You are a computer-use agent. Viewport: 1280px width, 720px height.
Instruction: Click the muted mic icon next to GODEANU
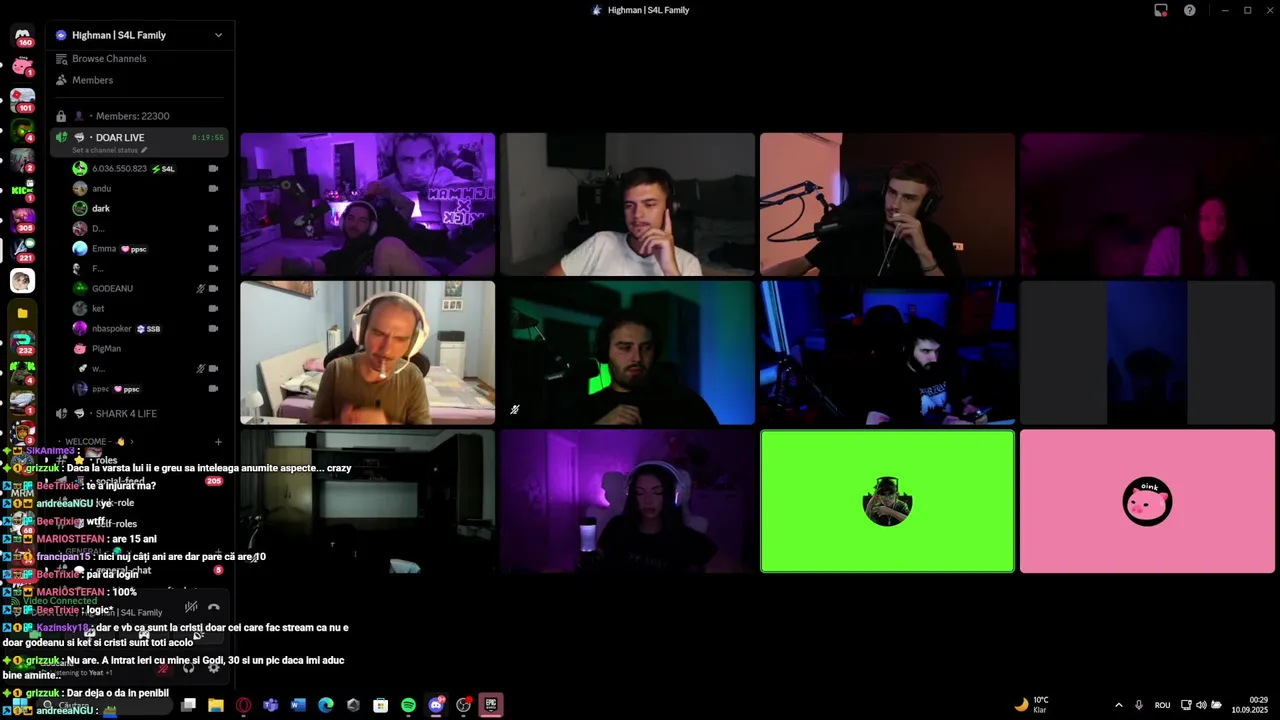[200, 288]
